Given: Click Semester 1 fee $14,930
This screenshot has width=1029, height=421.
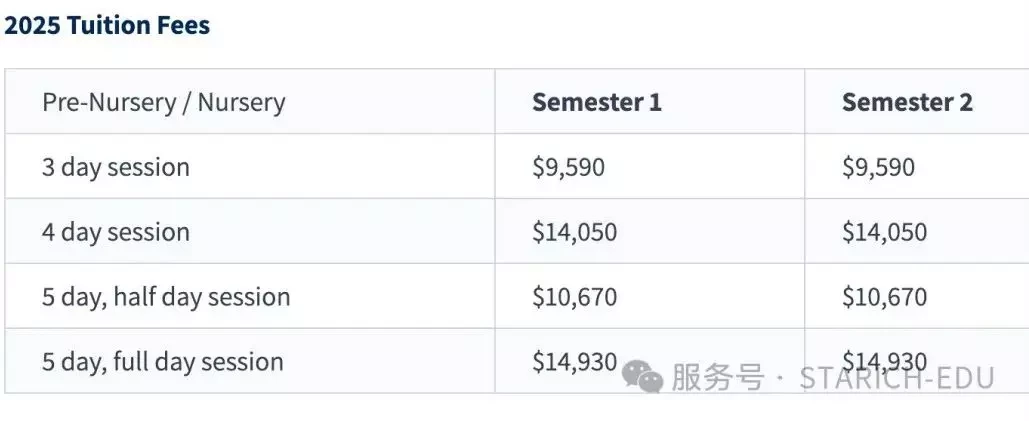Looking at the screenshot, I should click(x=574, y=362).
